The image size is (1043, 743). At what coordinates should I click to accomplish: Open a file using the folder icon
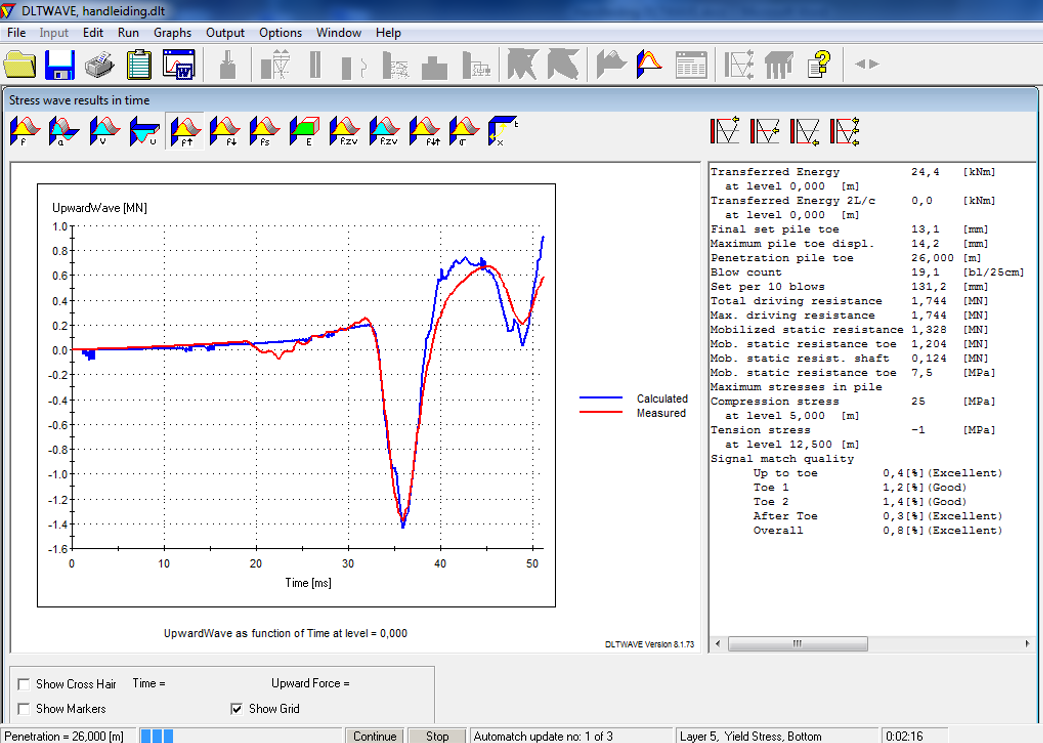(20, 64)
